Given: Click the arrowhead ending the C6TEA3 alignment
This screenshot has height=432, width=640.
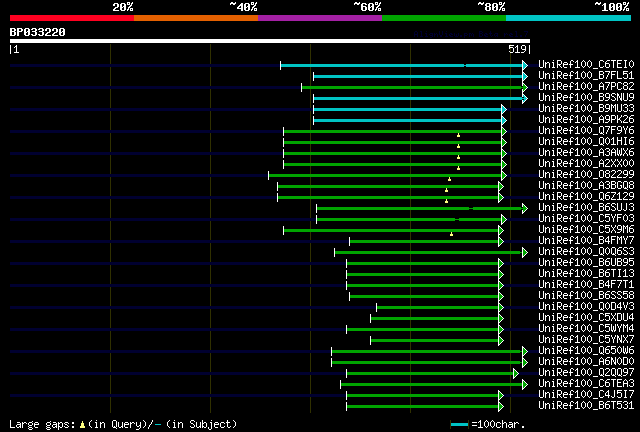Looking at the screenshot, I should click(x=525, y=385).
